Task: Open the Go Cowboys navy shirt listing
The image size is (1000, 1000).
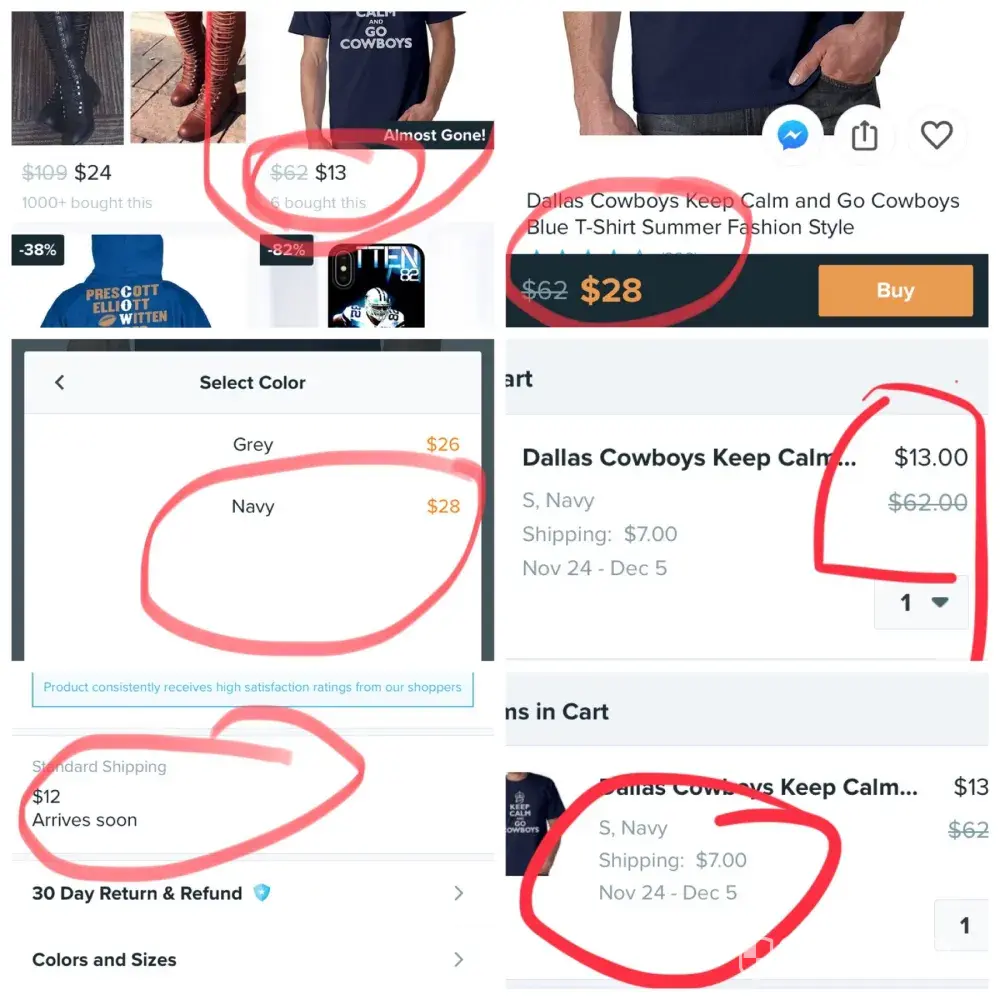Action: coord(376,70)
